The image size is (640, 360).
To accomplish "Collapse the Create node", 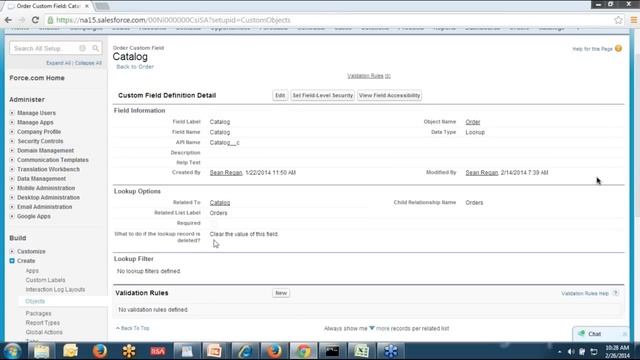I will pyautogui.click(x=12, y=261).
